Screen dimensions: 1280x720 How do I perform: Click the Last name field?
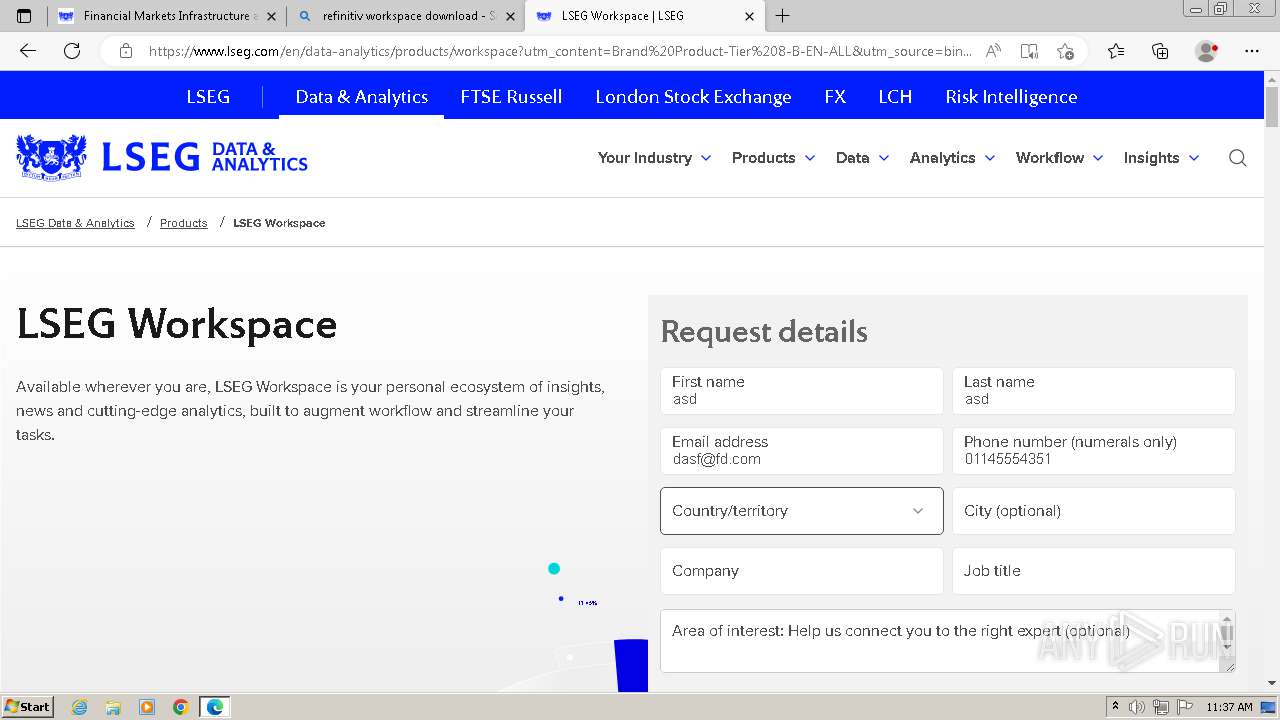1093,391
